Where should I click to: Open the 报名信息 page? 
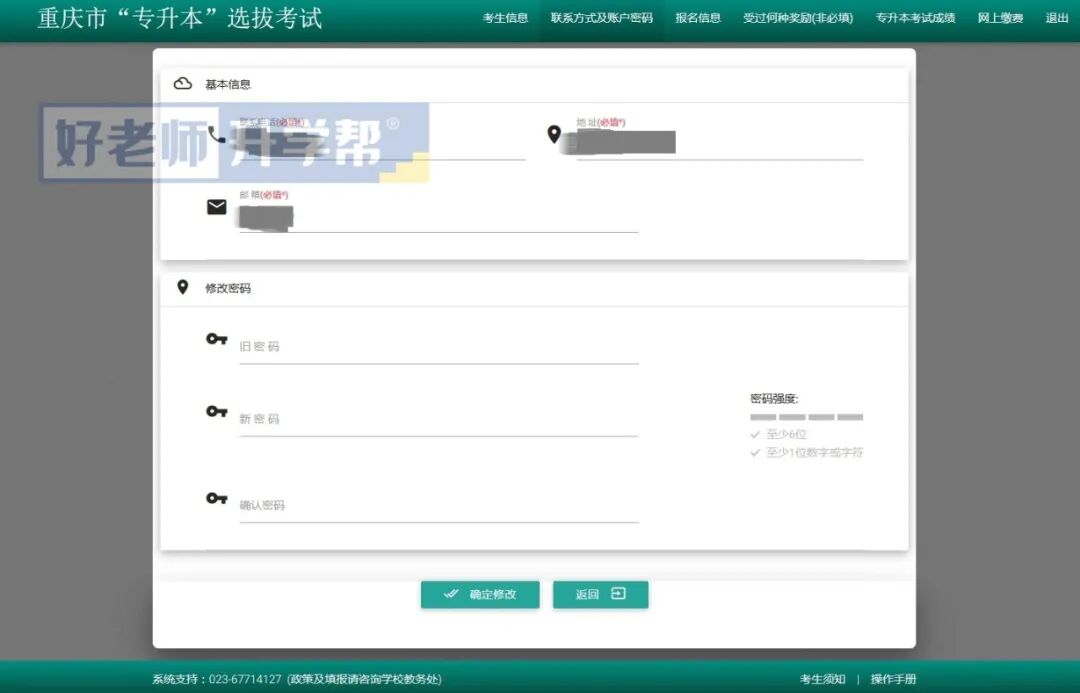point(697,18)
